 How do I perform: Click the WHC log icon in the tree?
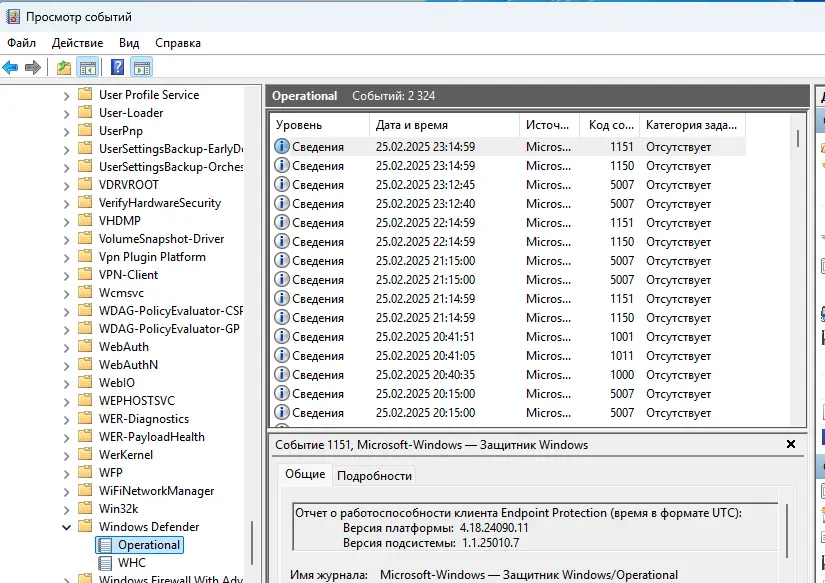tap(105, 563)
